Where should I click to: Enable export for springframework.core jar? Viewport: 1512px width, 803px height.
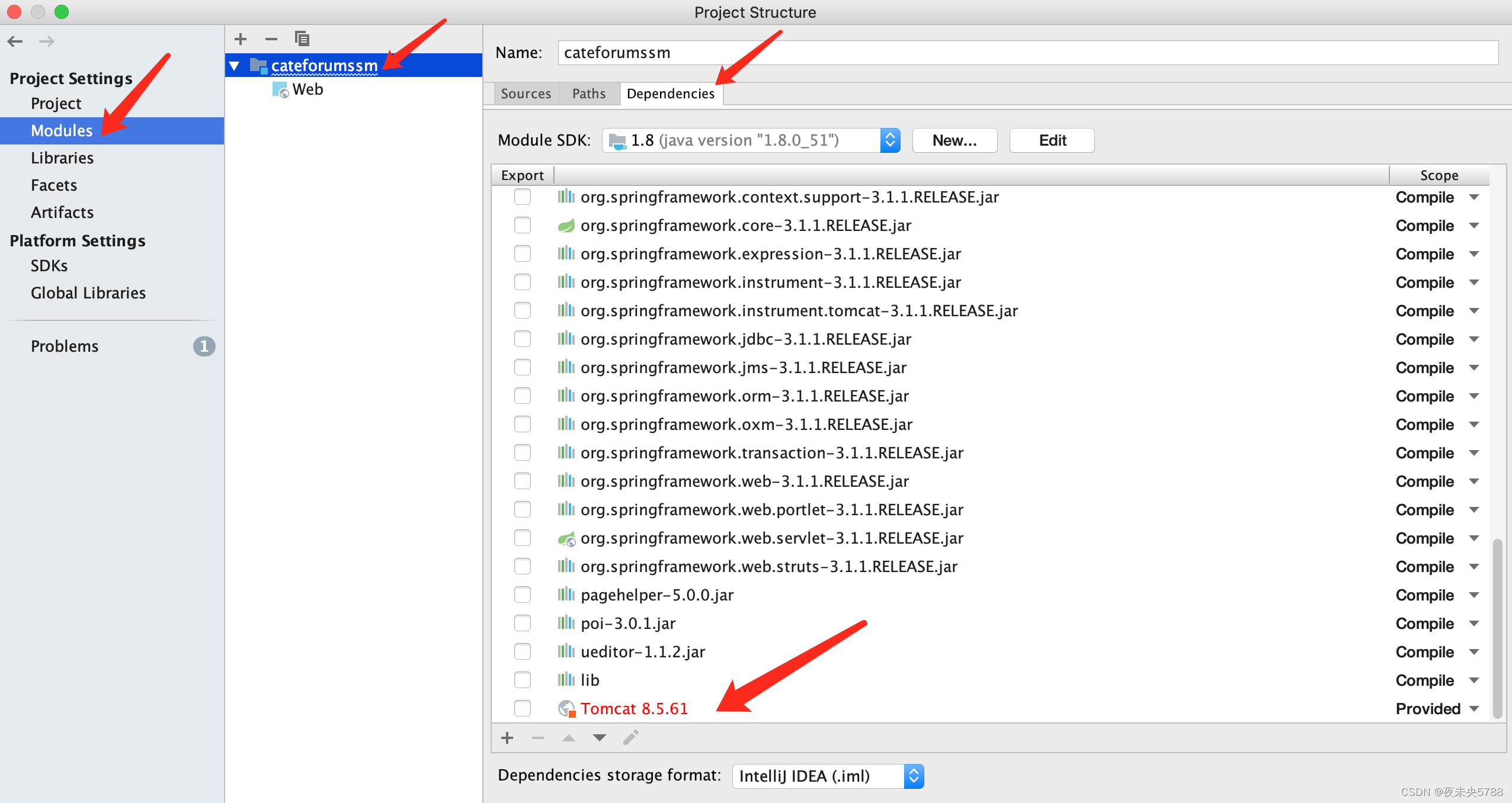523,225
